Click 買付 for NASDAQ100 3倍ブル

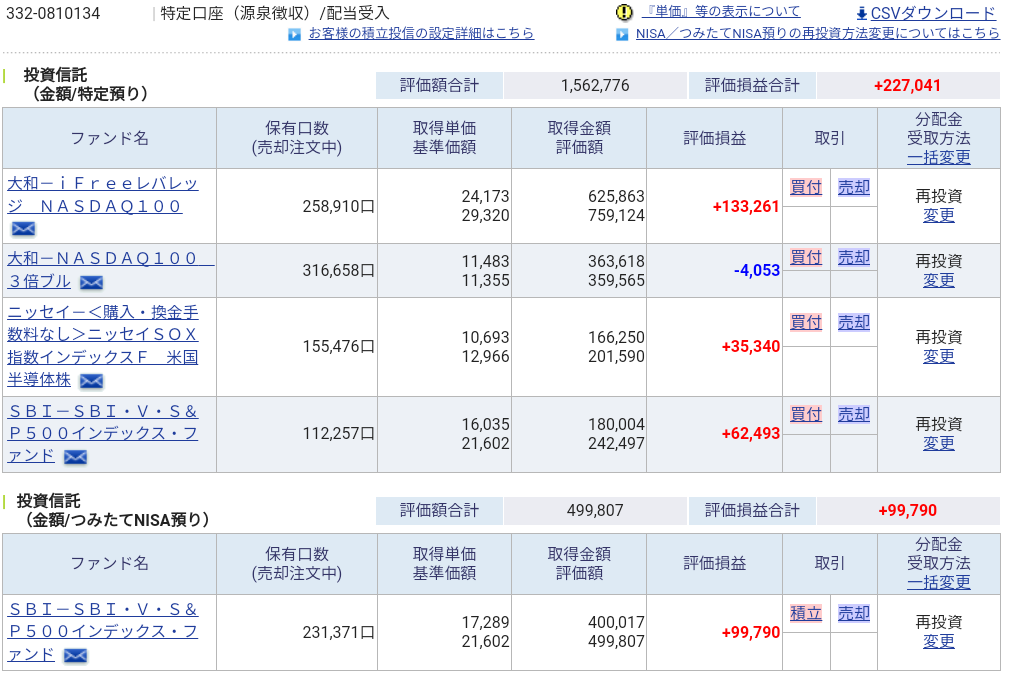tap(806, 257)
